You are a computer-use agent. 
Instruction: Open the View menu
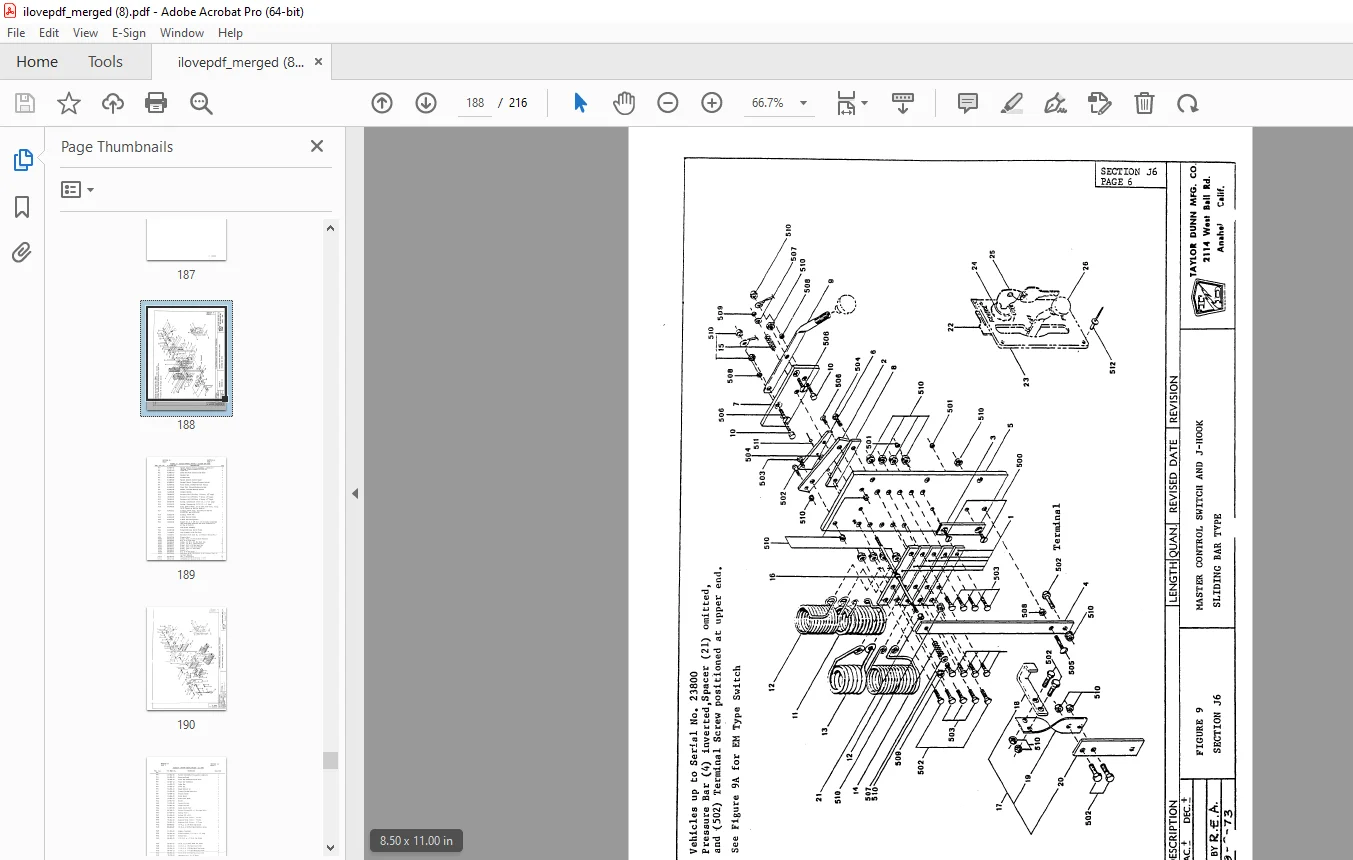pyautogui.click(x=86, y=33)
